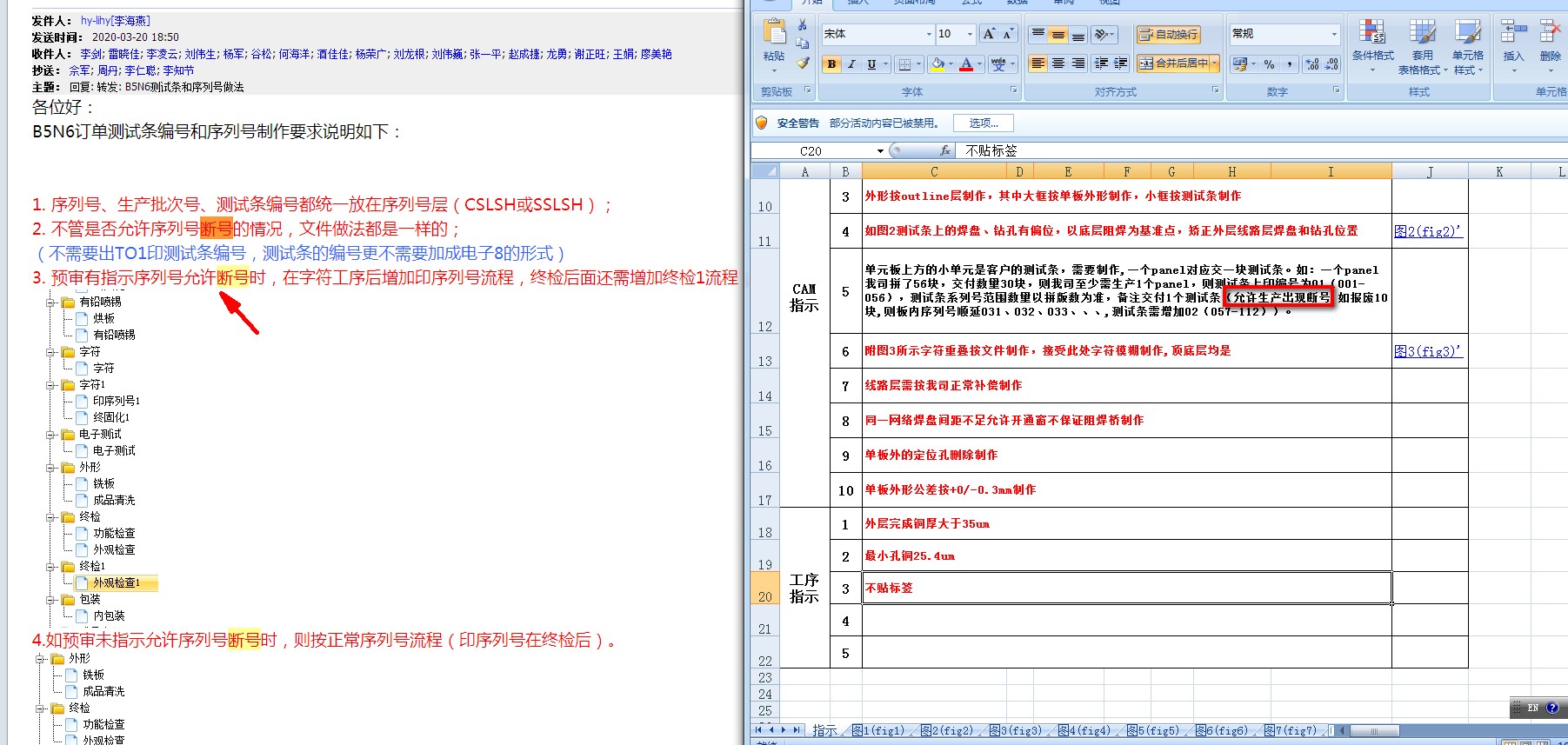Click the Cut scissors icon in Excel
The height and width of the screenshot is (745, 1568).
pyautogui.click(x=802, y=25)
